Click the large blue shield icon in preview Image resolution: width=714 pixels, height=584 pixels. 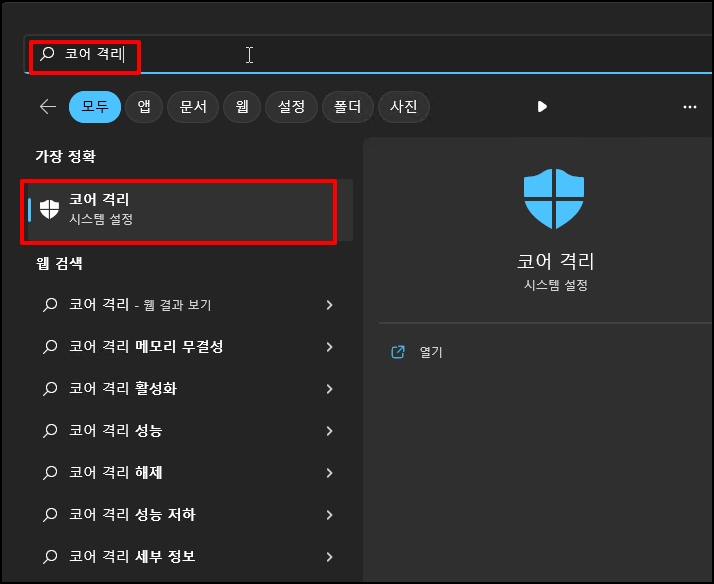pyautogui.click(x=554, y=198)
